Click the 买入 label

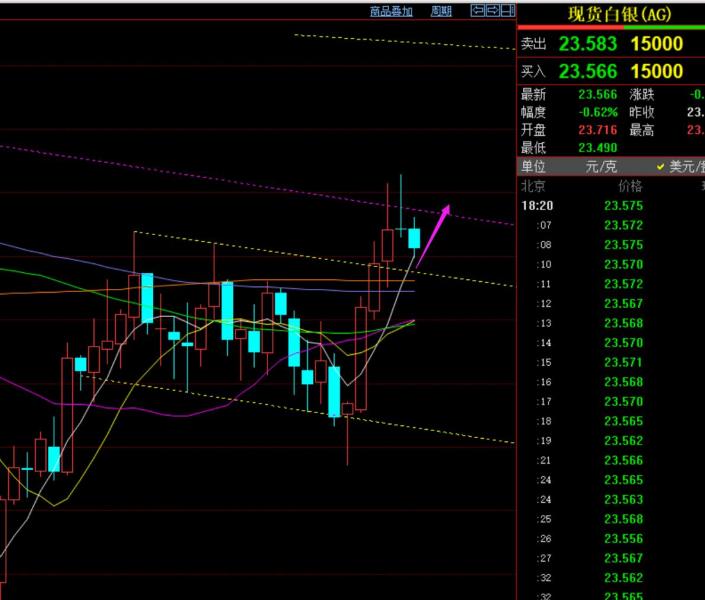coord(533,71)
